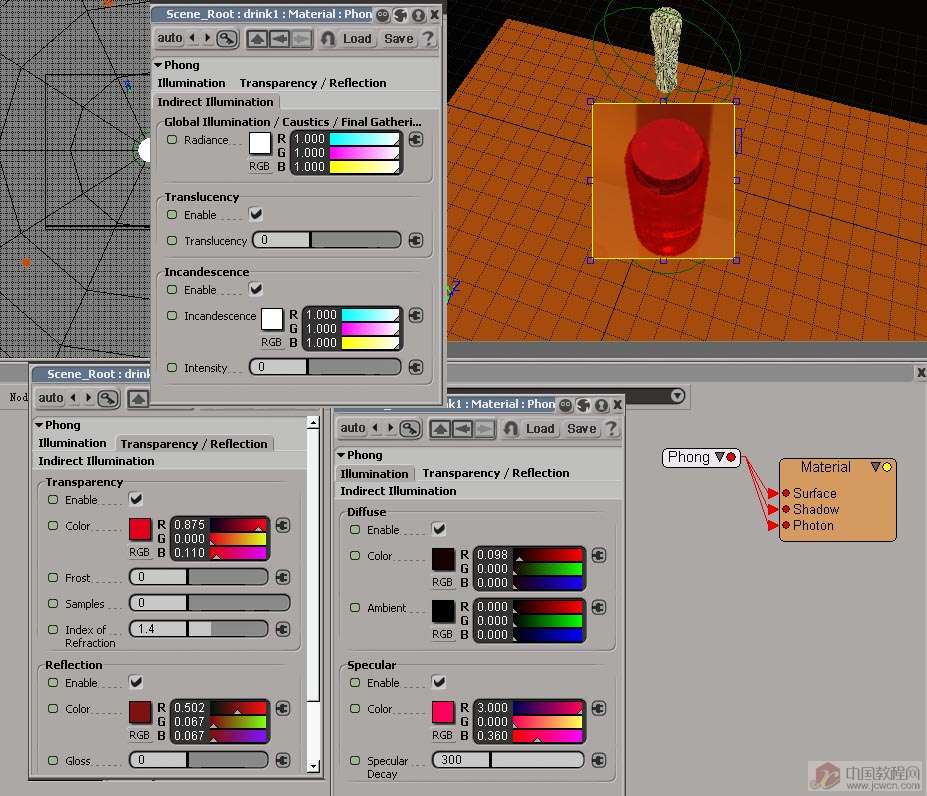
Task: Click the green animation dot next to Radiance
Action: (x=172, y=140)
